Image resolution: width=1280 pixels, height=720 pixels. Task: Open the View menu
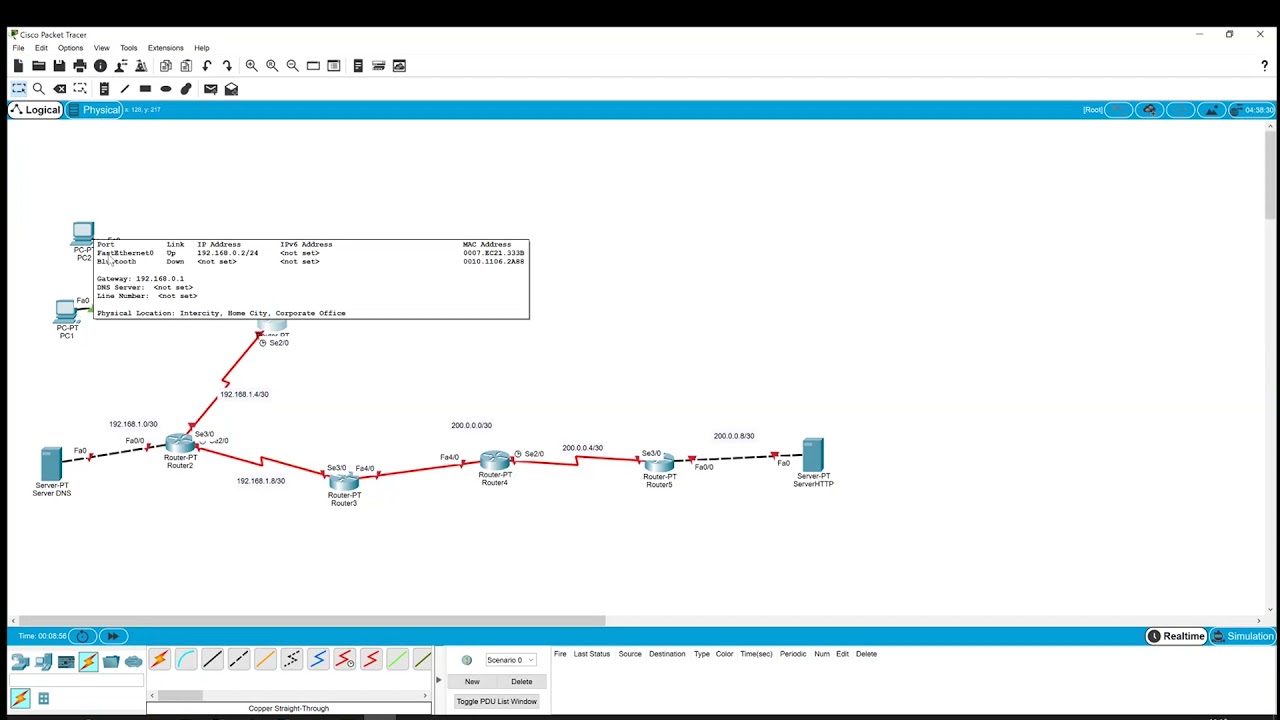(x=102, y=48)
